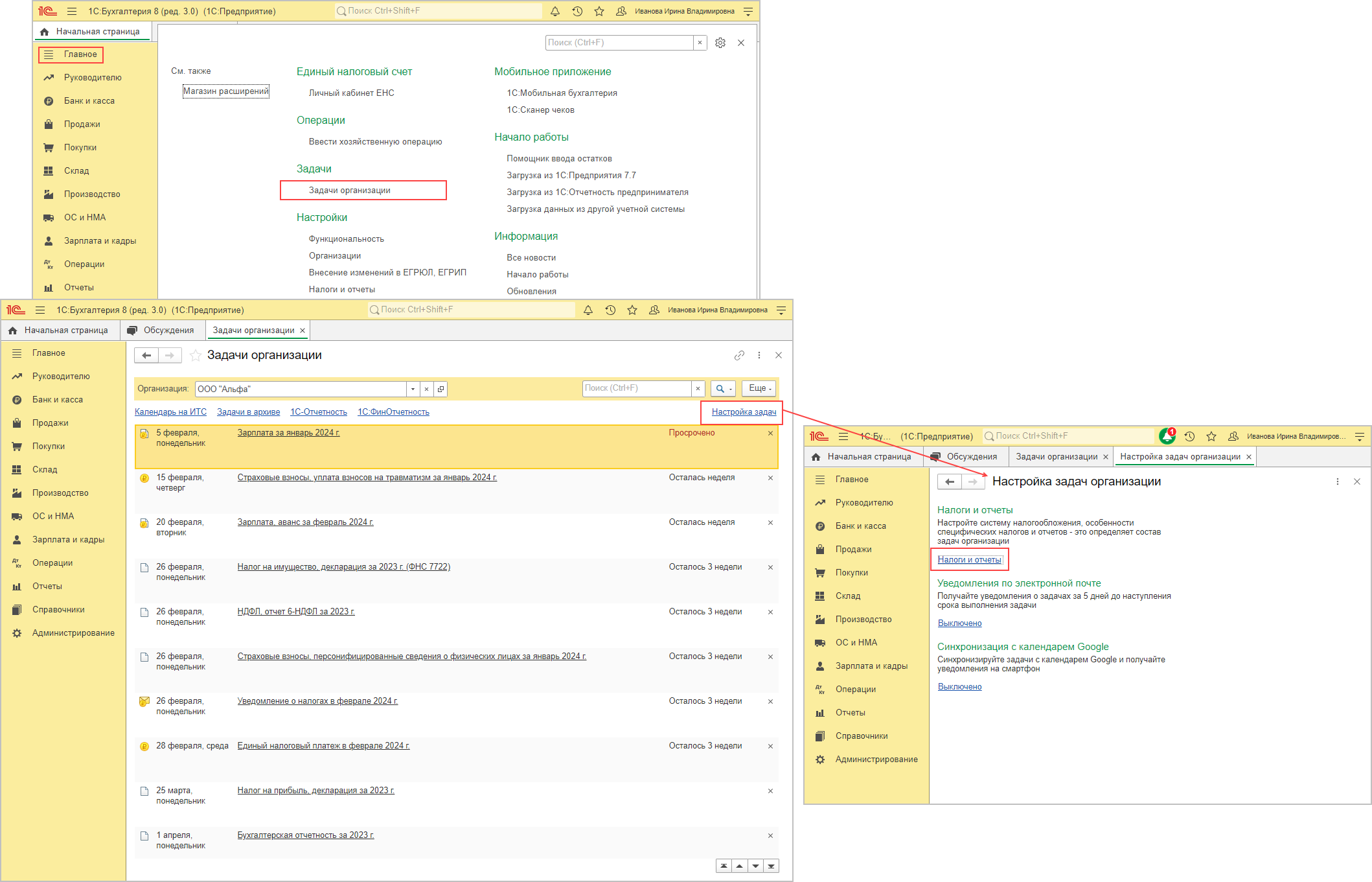
Task: Open three-dot menu in Задачи организации form
Action: [x=759, y=355]
